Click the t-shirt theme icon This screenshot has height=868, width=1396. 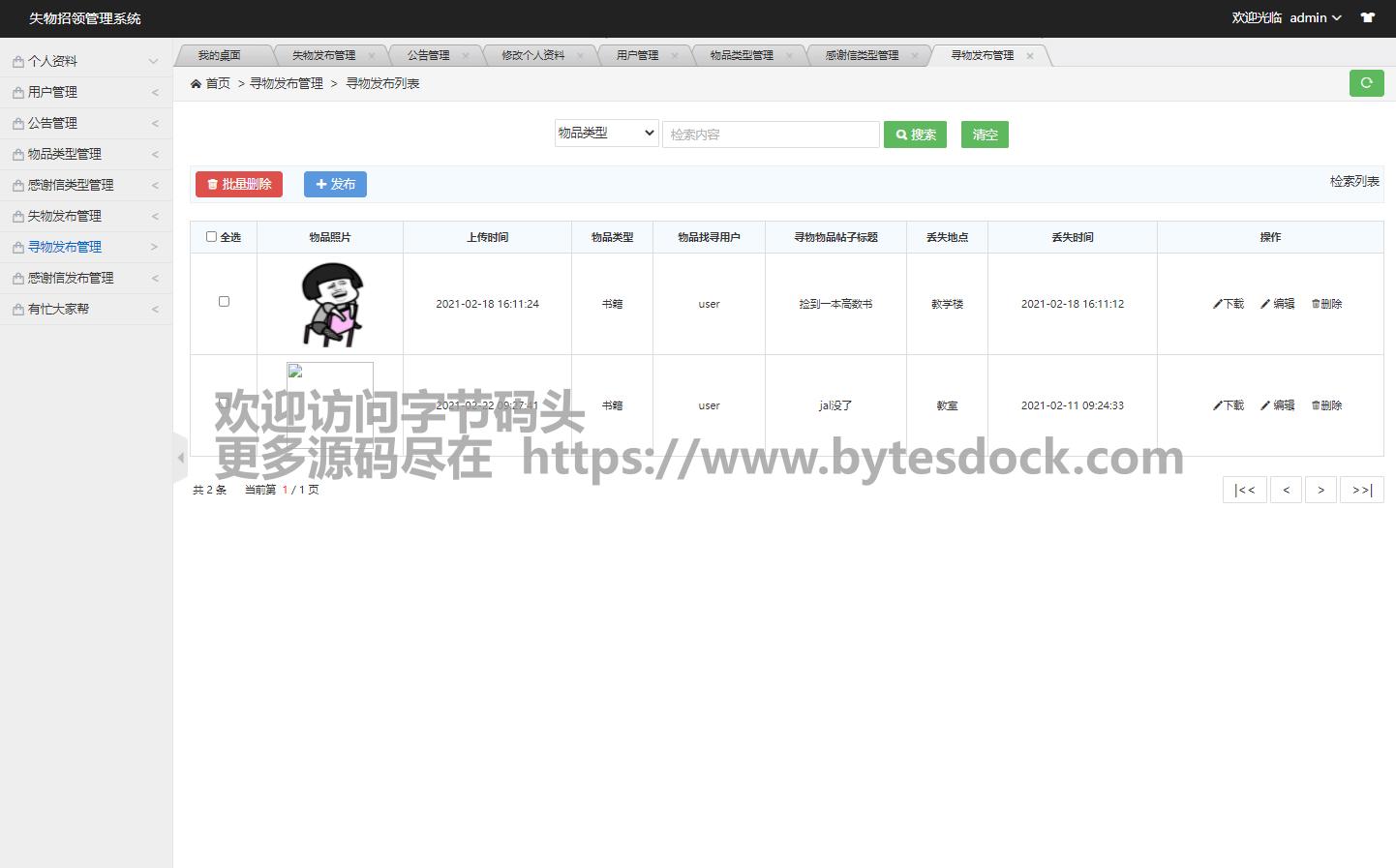tap(1367, 17)
